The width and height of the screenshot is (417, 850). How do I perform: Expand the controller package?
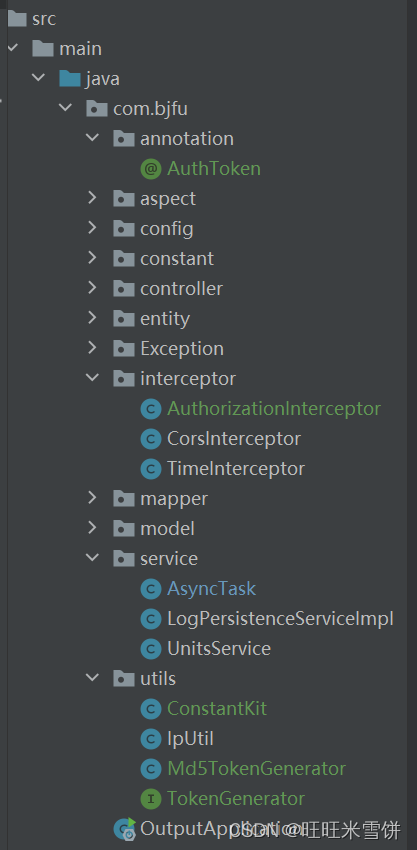pyautogui.click(x=93, y=288)
